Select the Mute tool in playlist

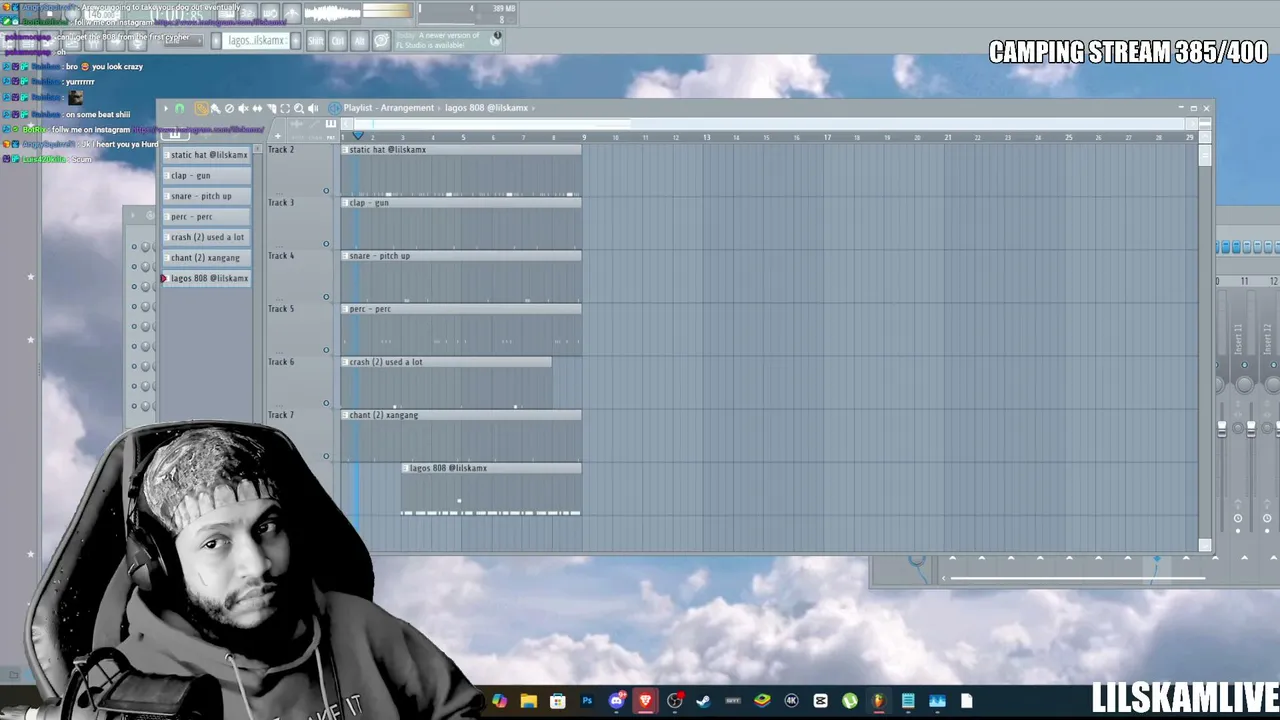[243, 108]
